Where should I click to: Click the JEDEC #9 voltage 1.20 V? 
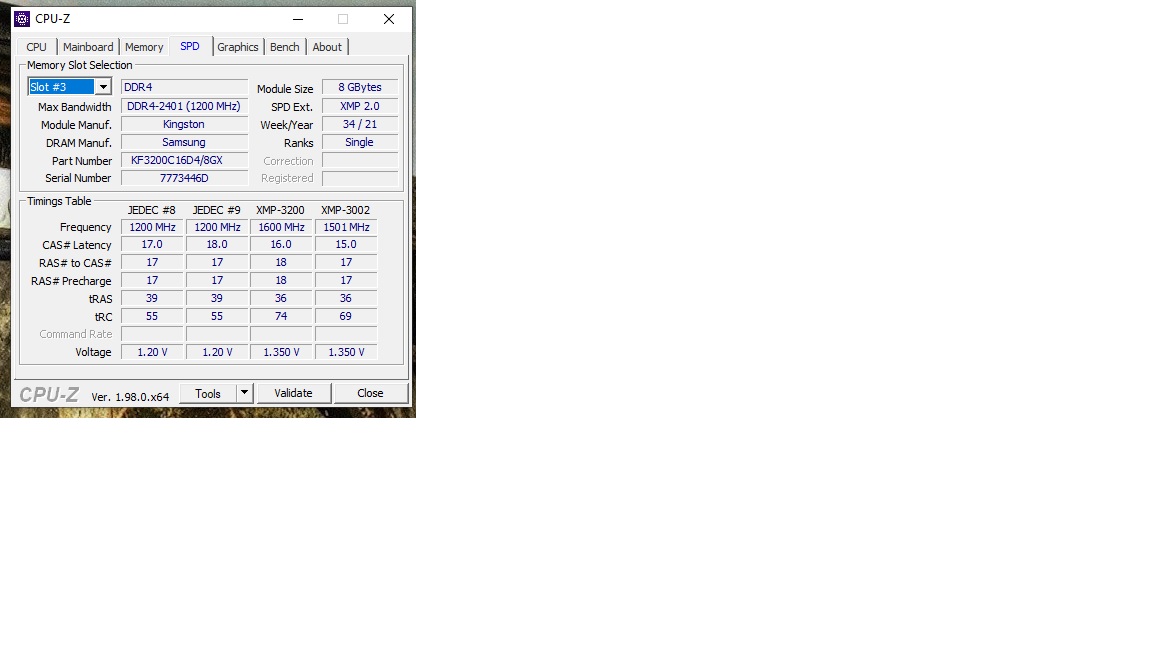coord(217,352)
